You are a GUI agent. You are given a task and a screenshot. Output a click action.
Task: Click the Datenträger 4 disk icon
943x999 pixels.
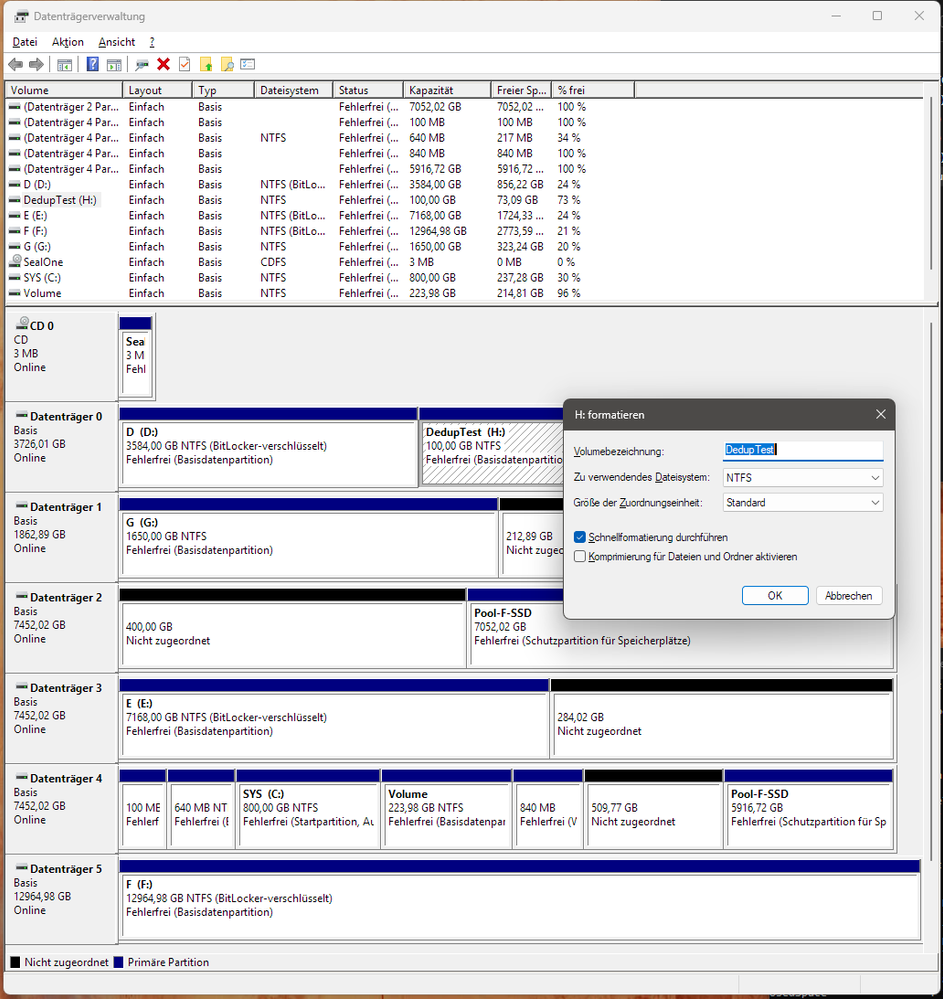click(x=22, y=777)
